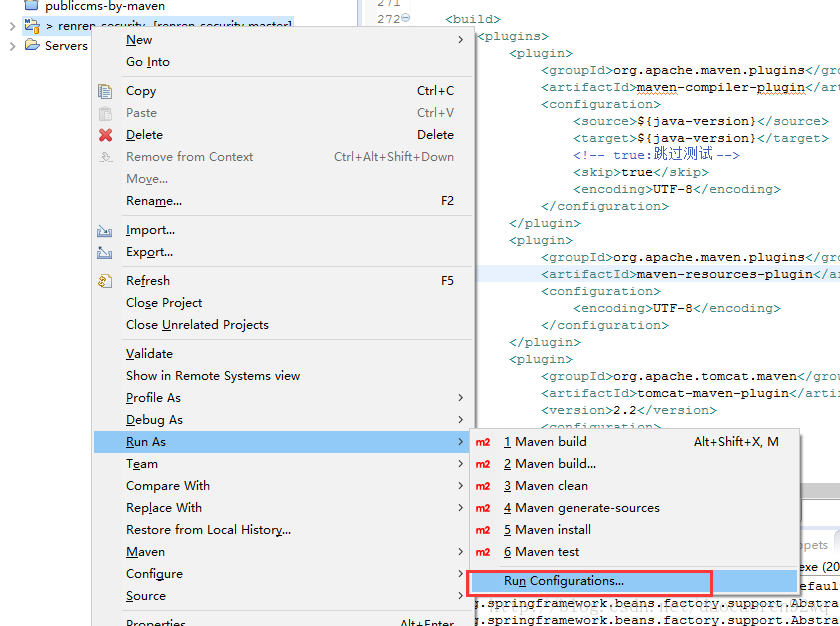Click the 跳过测试 comment line

pos(656,155)
